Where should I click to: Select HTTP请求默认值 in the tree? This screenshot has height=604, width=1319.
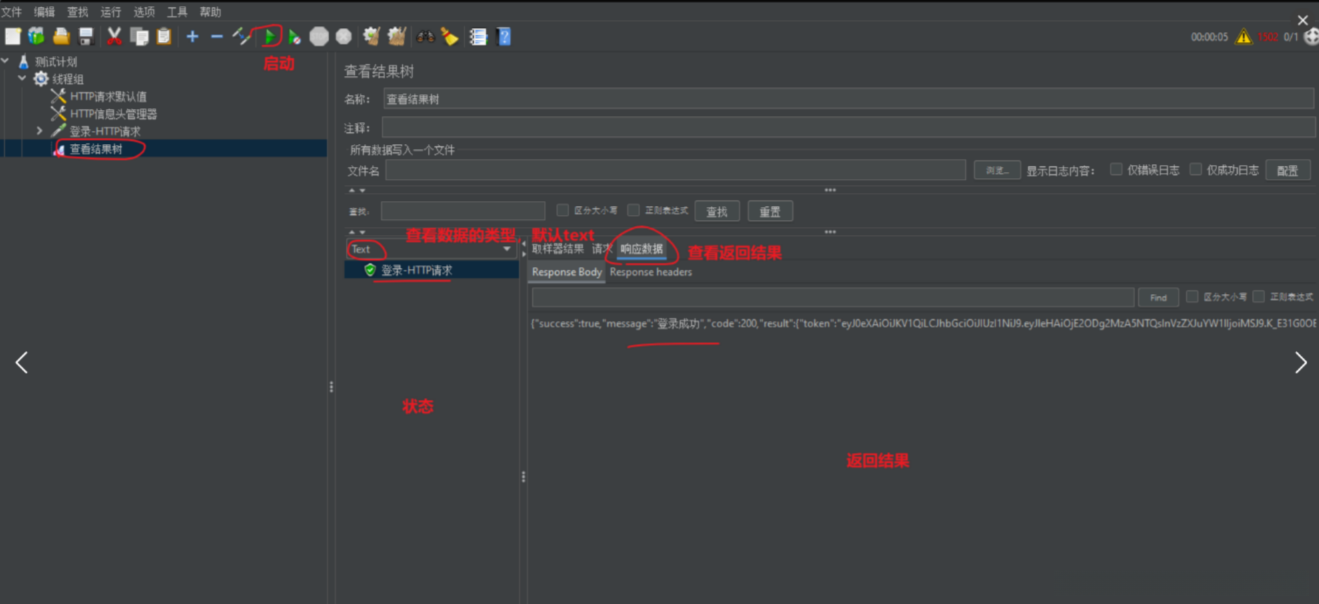tap(108, 97)
